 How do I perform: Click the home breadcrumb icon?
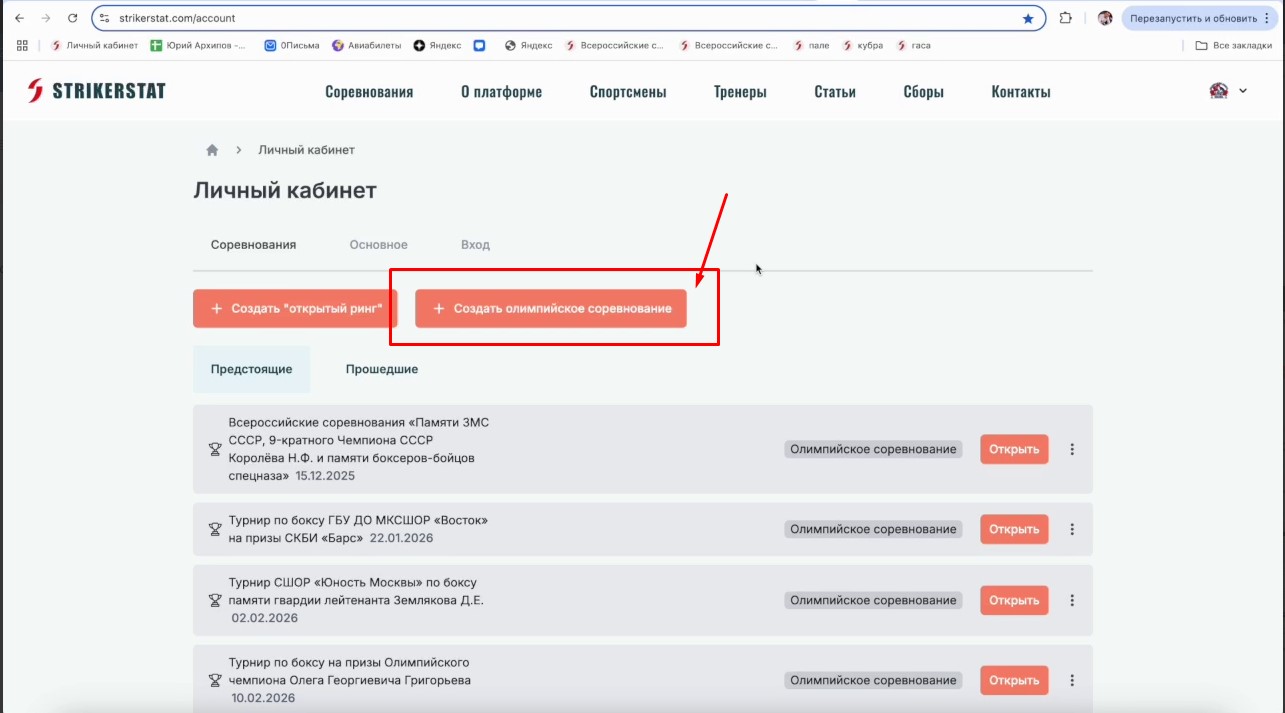(x=212, y=150)
